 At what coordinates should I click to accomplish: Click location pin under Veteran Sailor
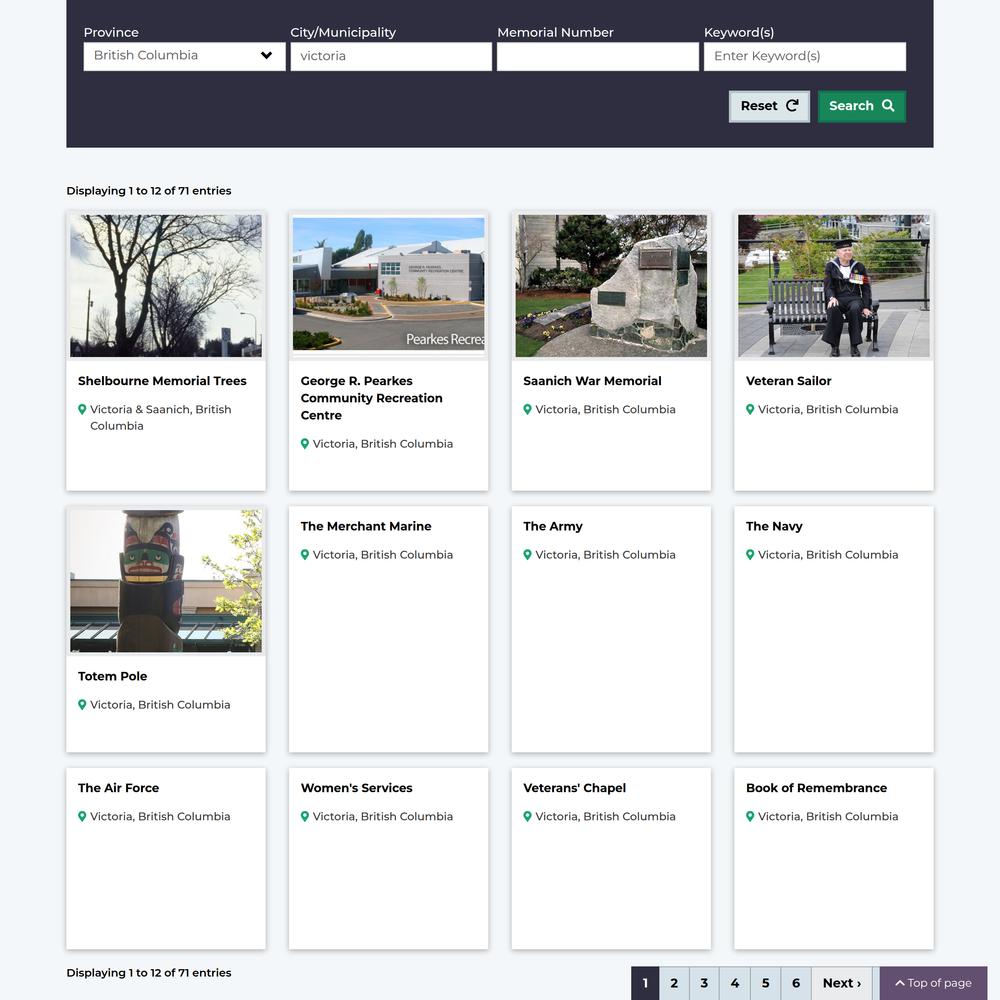click(750, 410)
